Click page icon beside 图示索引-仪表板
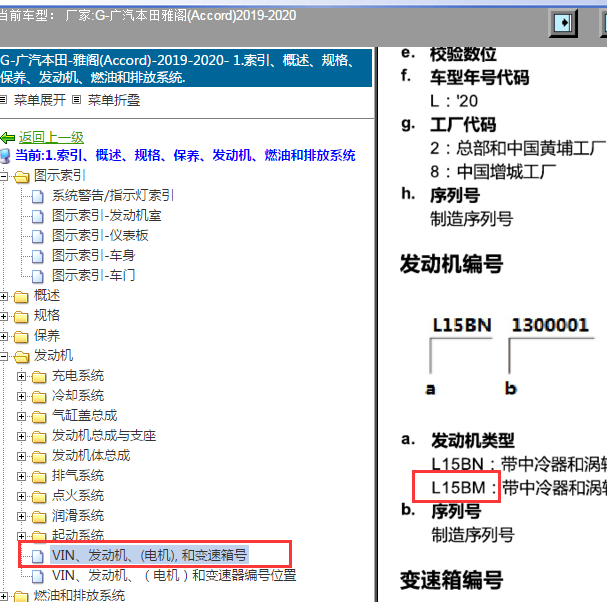Image resolution: width=607 pixels, height=602 pixels. [x=38, y=236]
